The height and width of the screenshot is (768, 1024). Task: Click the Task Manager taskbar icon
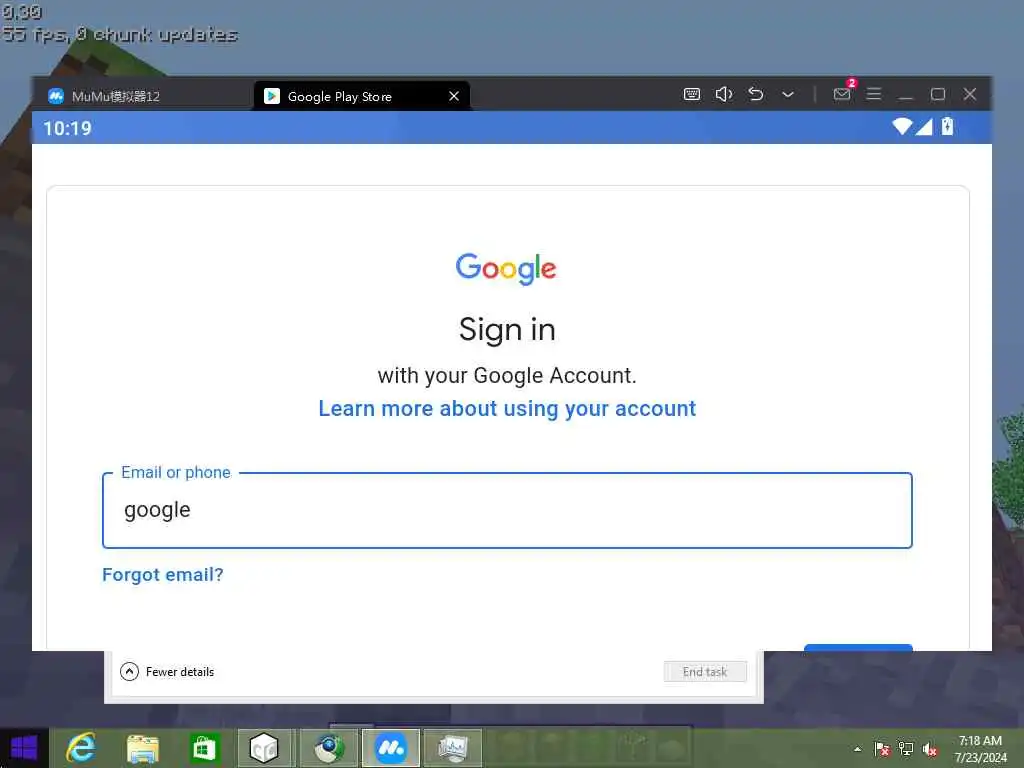click(x=453, y=748)
